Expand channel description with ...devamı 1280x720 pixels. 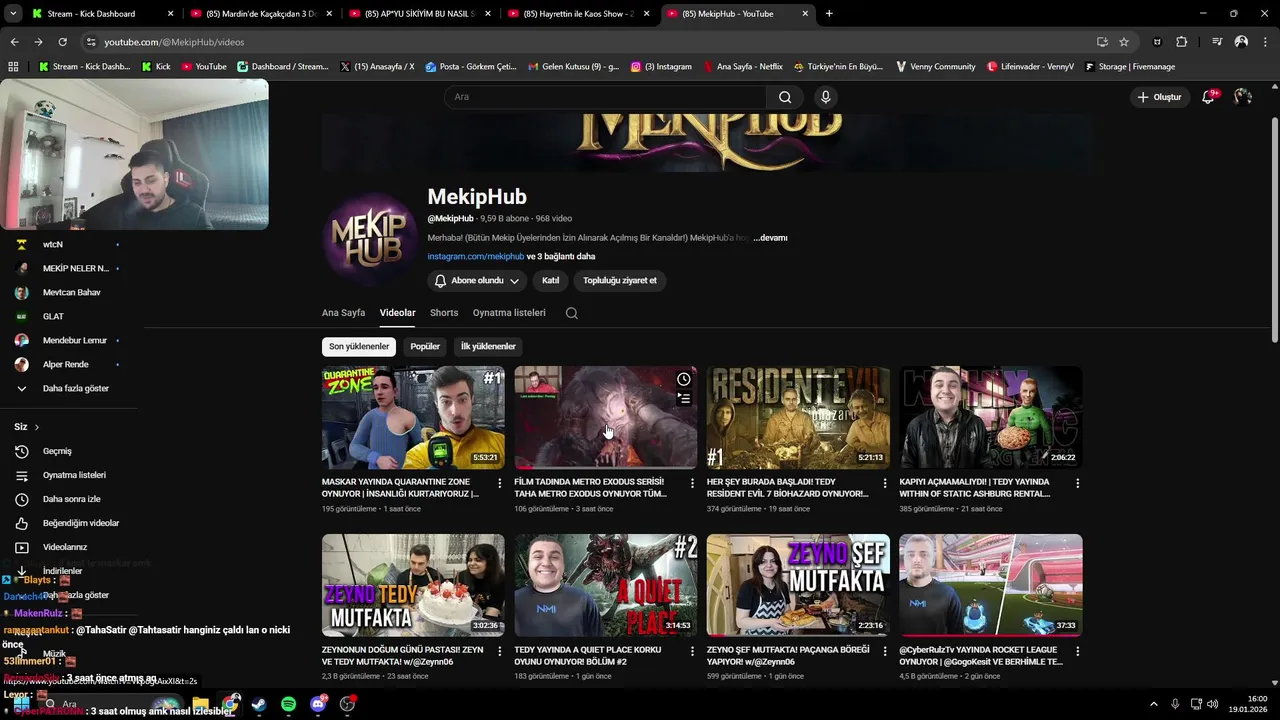(x=770, y=238)
